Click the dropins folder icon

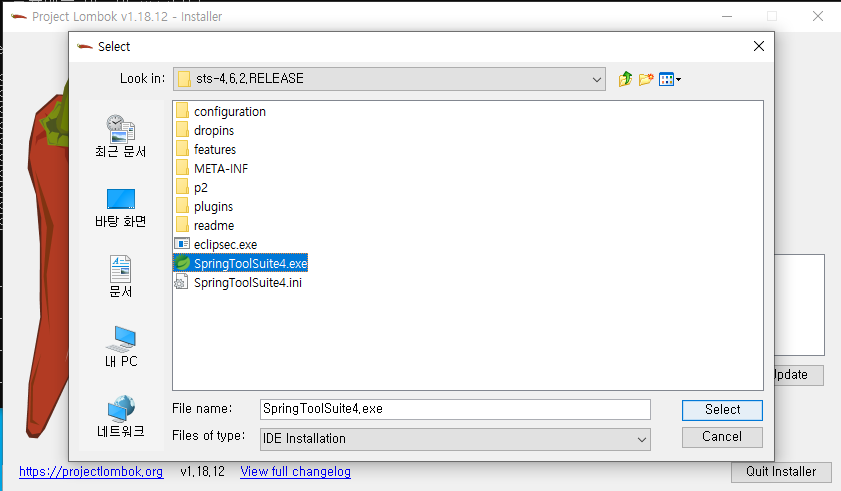click(182, 130)
